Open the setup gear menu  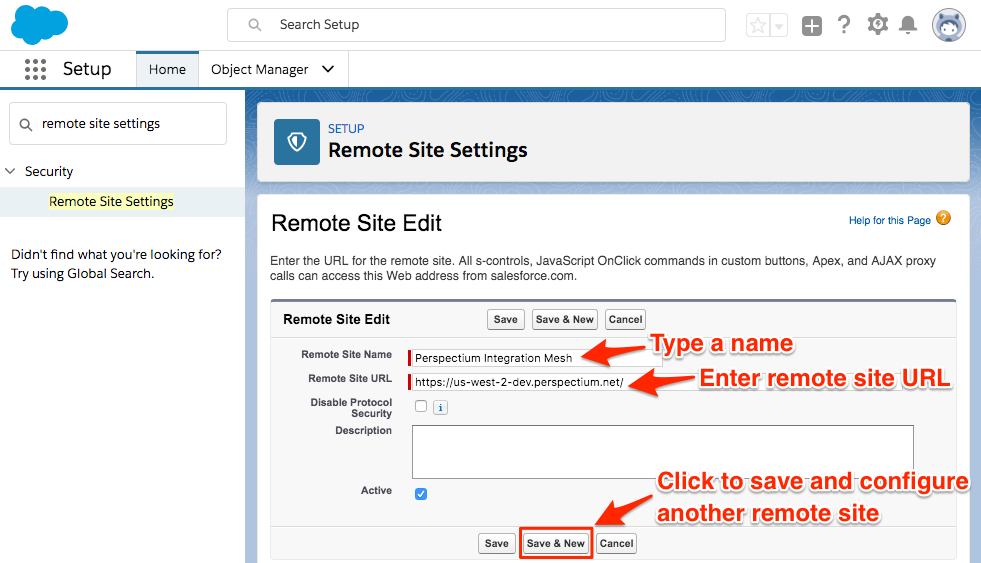pyautogui.click(x=877, y=25)
